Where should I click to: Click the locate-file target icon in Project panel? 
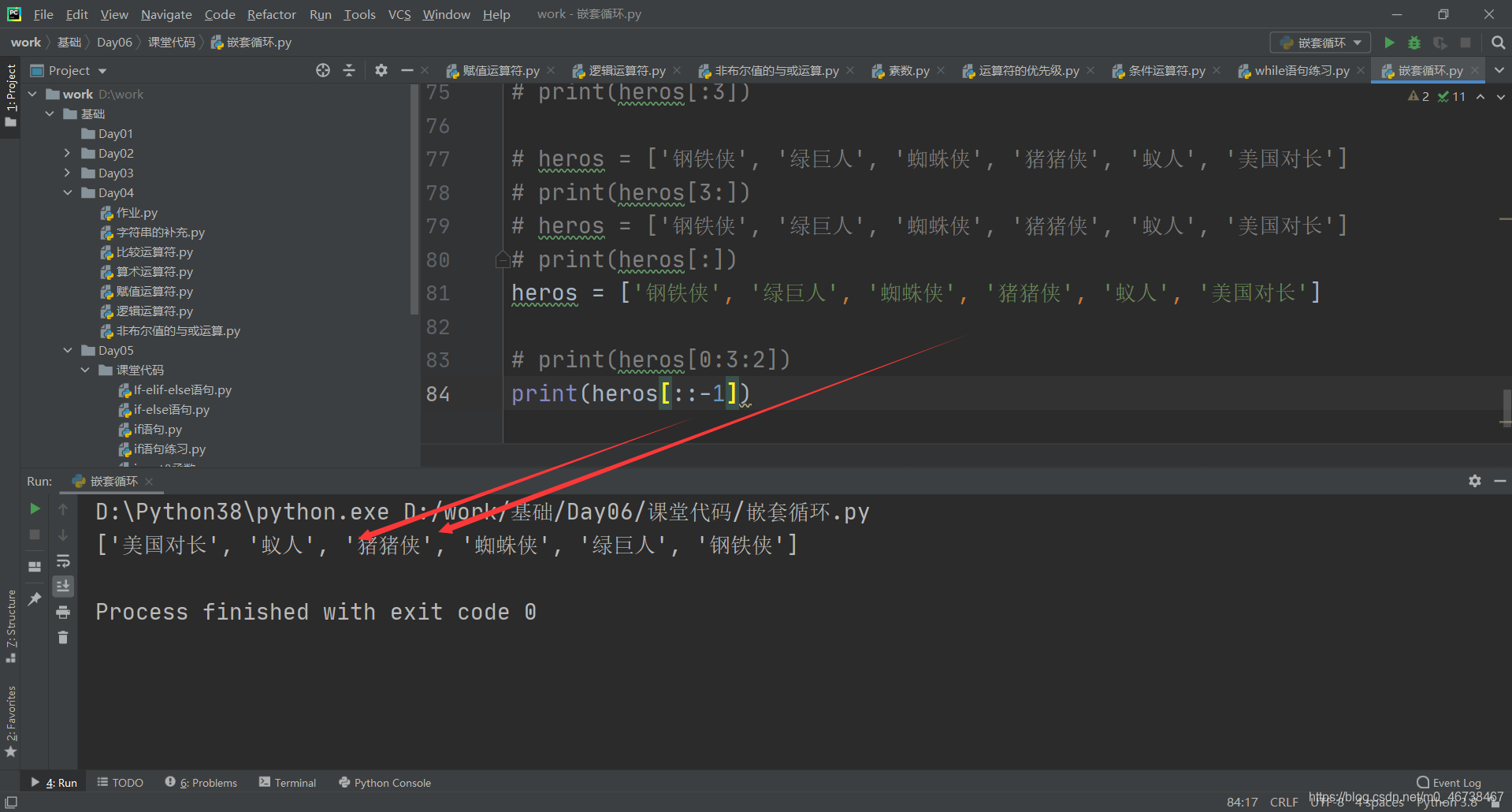(323, 70)
